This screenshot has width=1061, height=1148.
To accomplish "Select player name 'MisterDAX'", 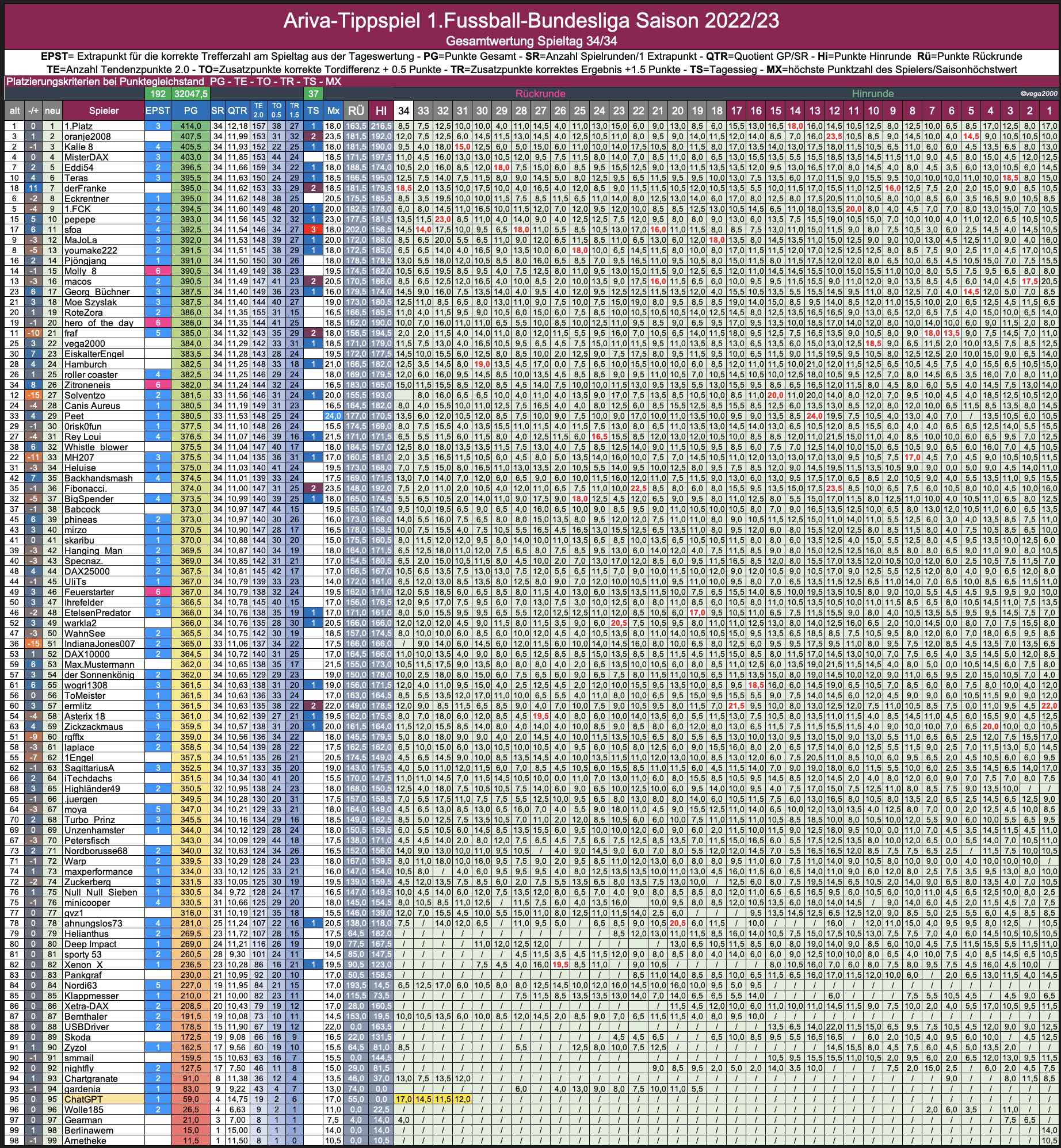I will tap(86, 157).
